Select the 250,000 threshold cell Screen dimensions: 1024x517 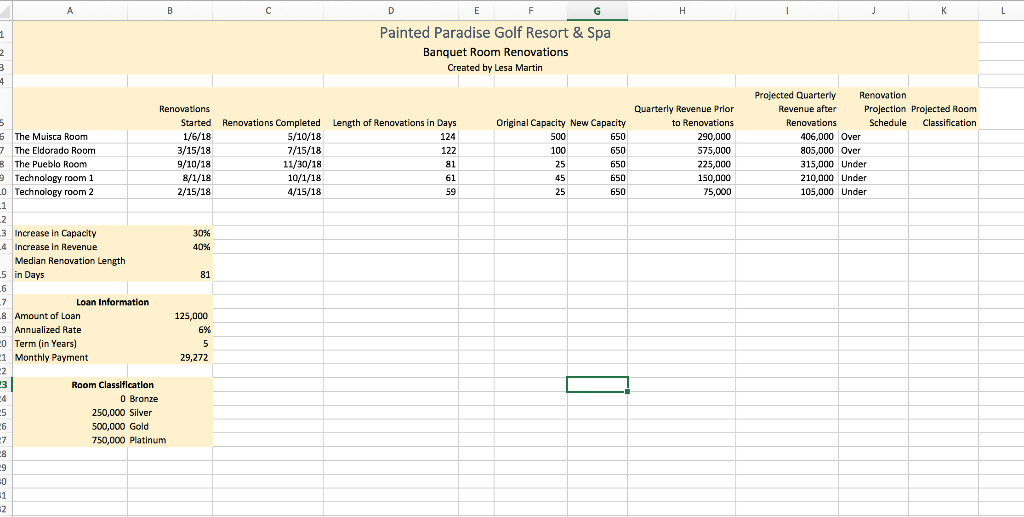click(70, 413)
